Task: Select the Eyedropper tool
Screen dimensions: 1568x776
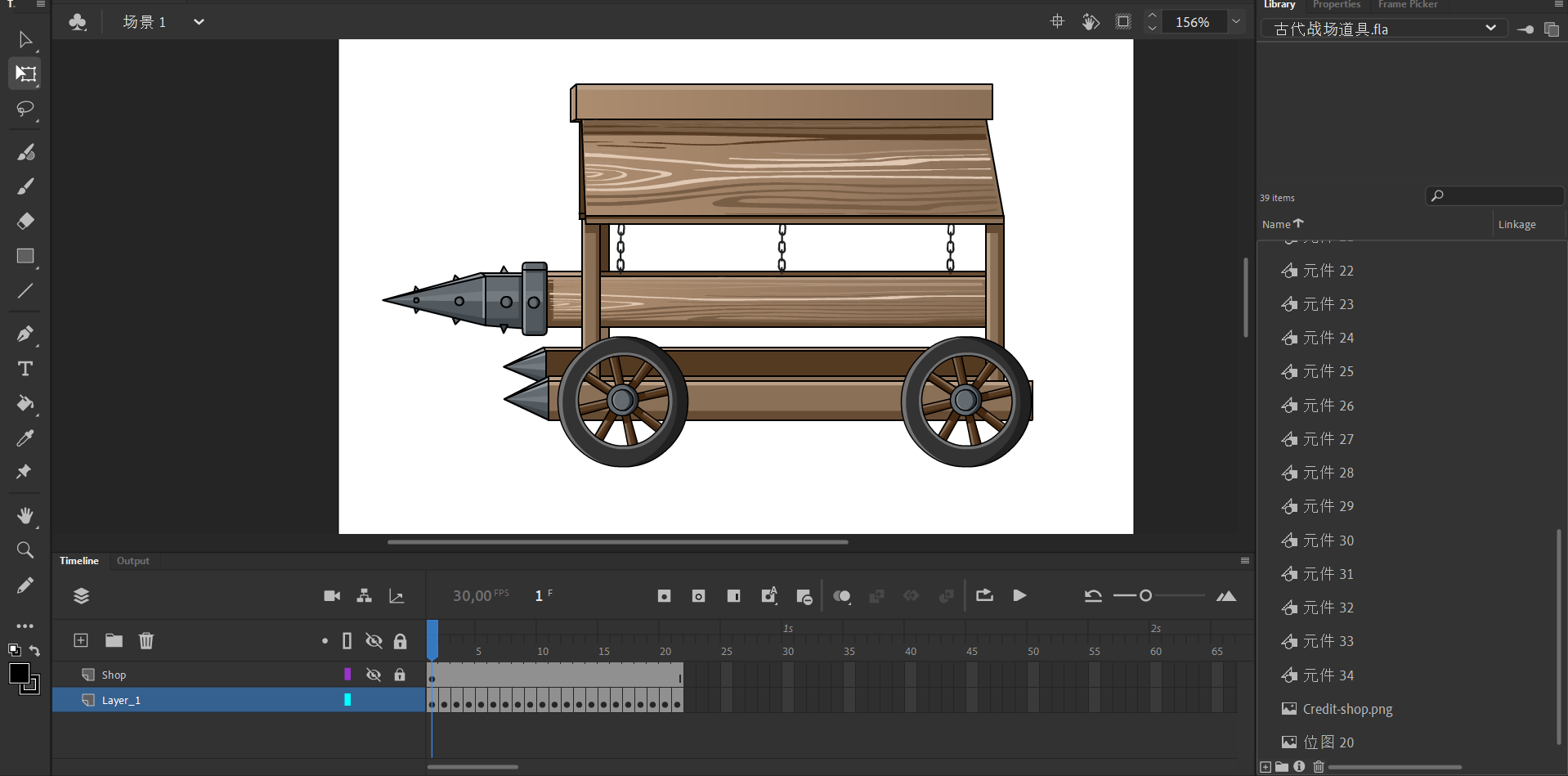Action: 25,438
